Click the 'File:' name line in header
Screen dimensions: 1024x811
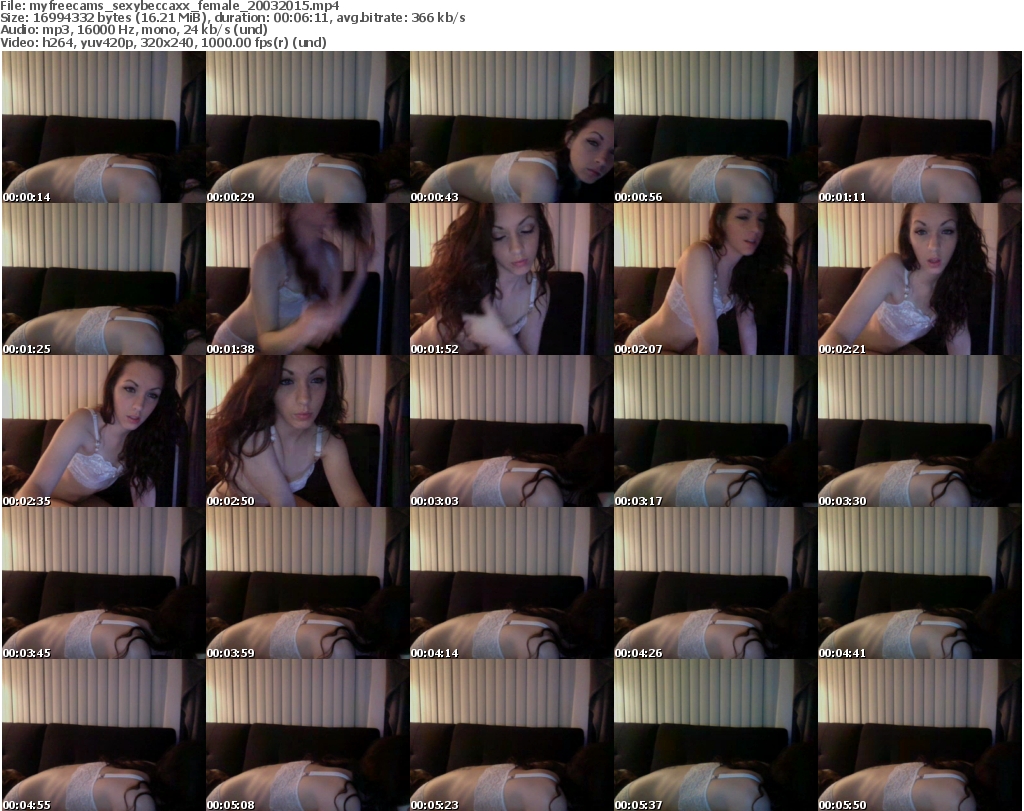tap(170, 6)
